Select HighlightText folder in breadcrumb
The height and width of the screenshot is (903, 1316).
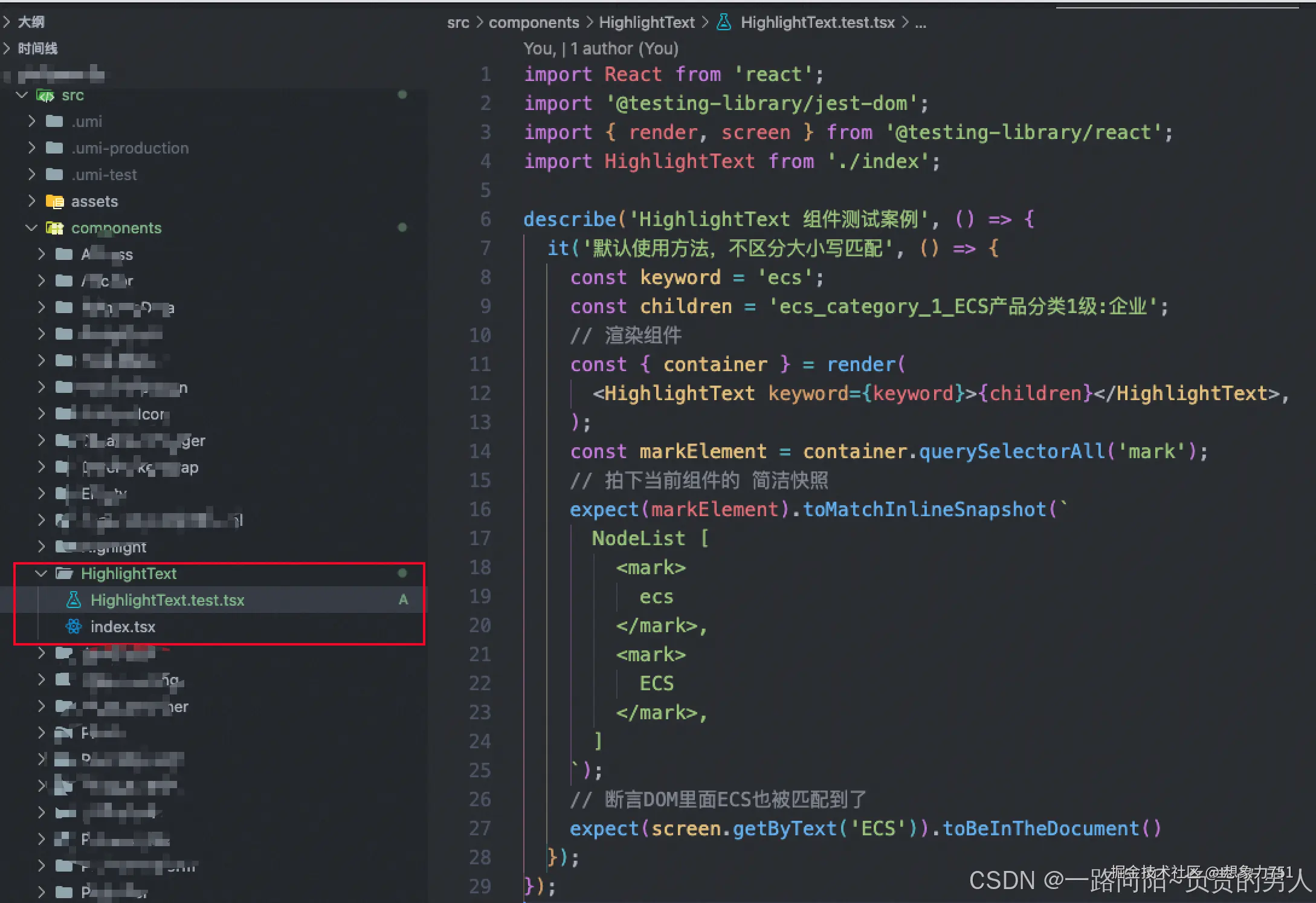647,22
